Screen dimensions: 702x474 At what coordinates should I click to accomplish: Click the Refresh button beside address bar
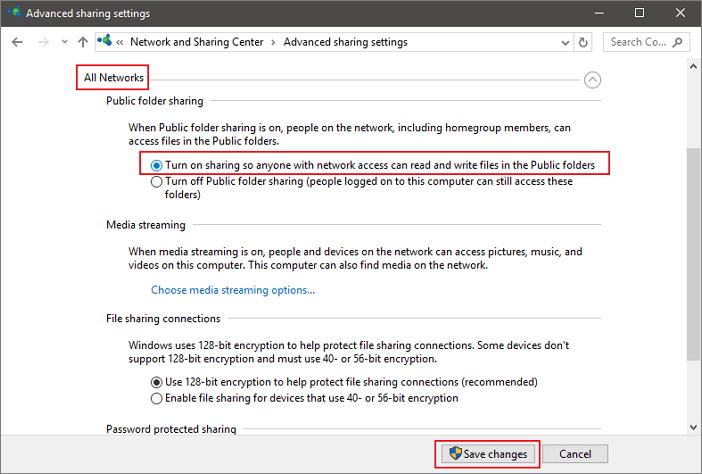coord(584,42)
